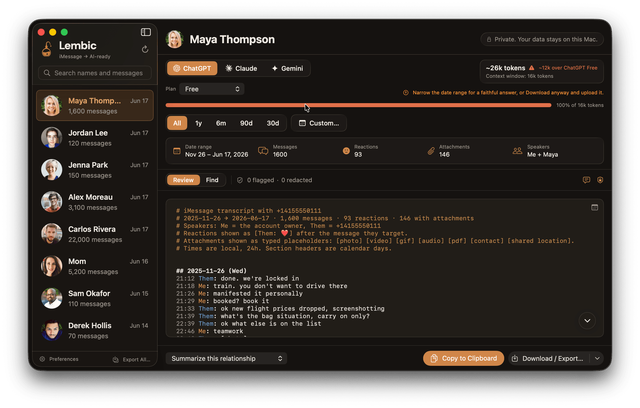This screenshot has height=408, width=640.
Task: Open Preferences in the sidebar footer
Action: point(59,359)
